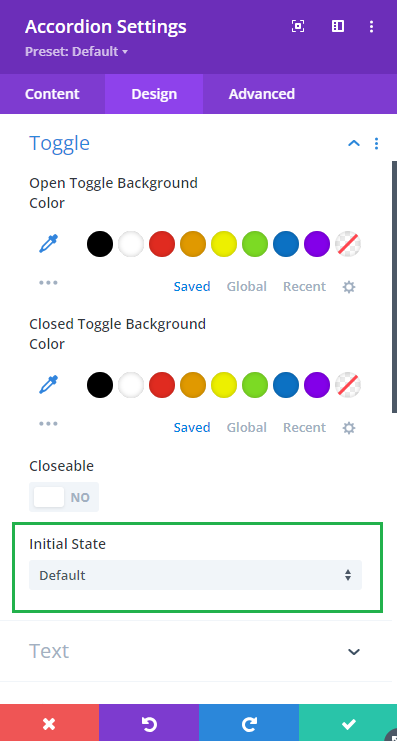Toggle the Closeable switch
This screenshot has width=397, height=741.
point(64,497)
